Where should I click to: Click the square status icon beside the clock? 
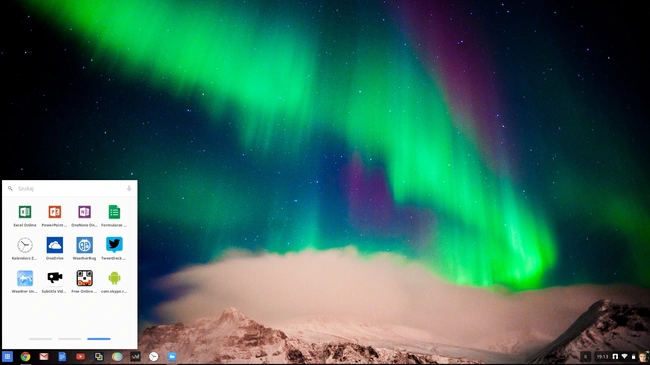pyautogui.click(x=615, y=357)
